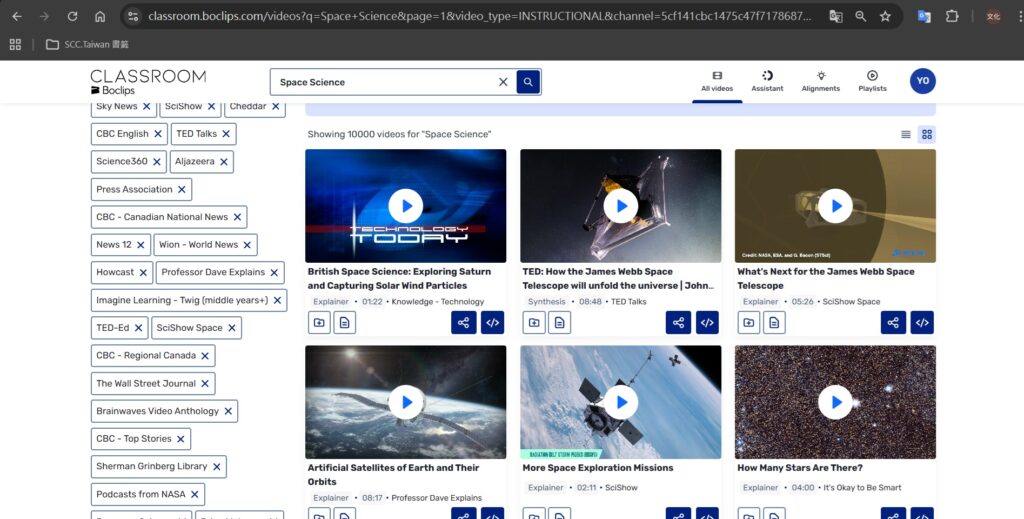
Task: Click share icon on British Space Science video
Action: 463,322
